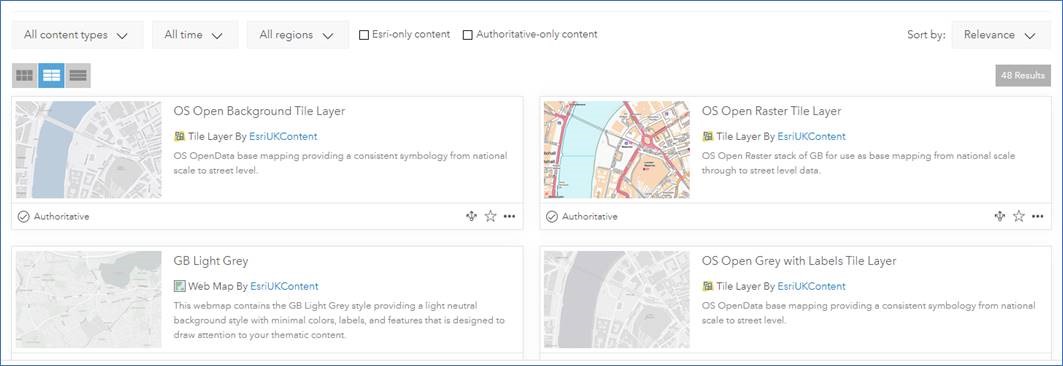Viewport: 1063px width, 366px height.
Task: Click Tile Layer icon on OS Open Grey with Labels
Action: point(708,286)
